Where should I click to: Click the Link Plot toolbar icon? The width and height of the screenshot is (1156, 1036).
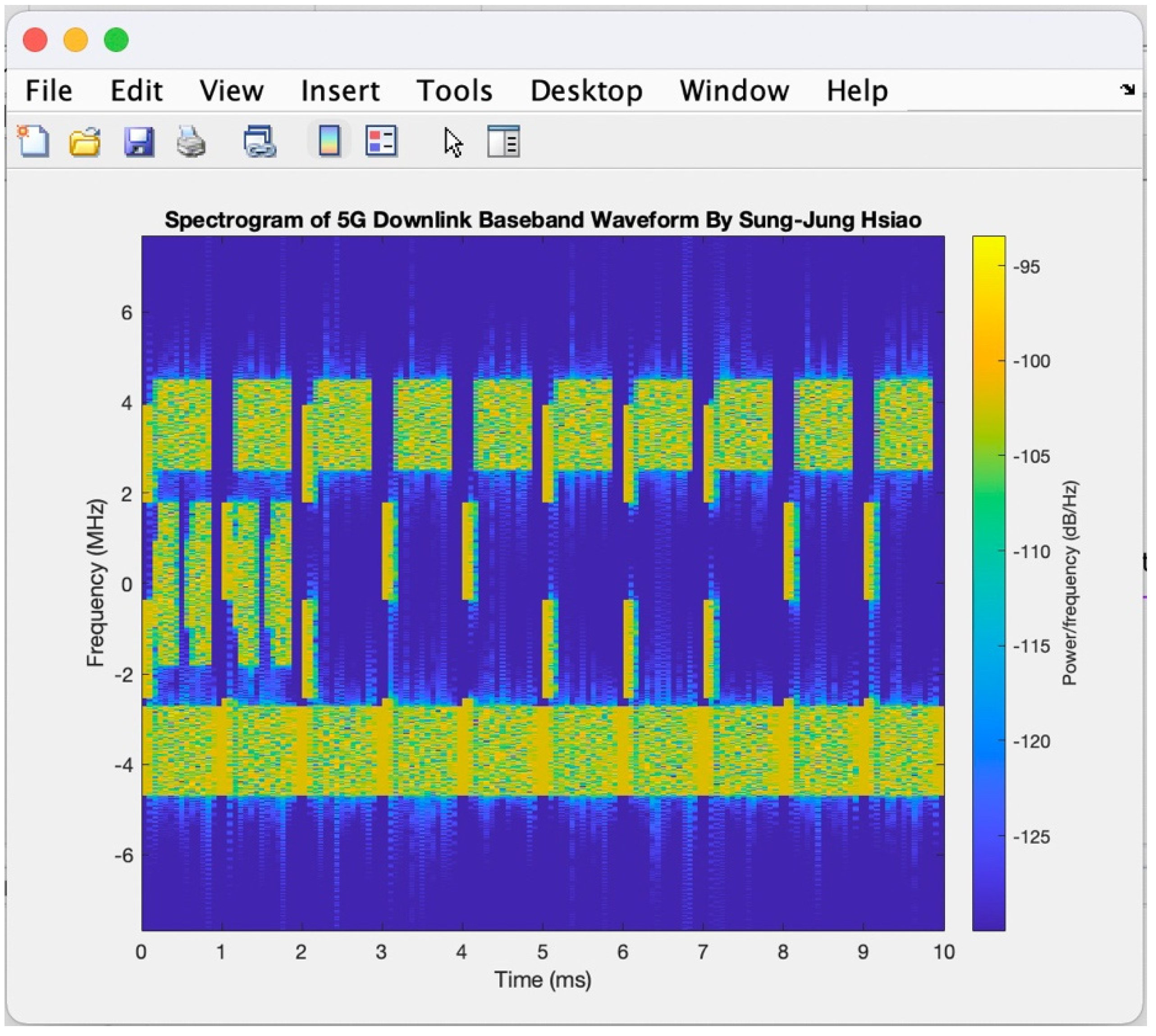pyautogui.click(x=260, y=141)
